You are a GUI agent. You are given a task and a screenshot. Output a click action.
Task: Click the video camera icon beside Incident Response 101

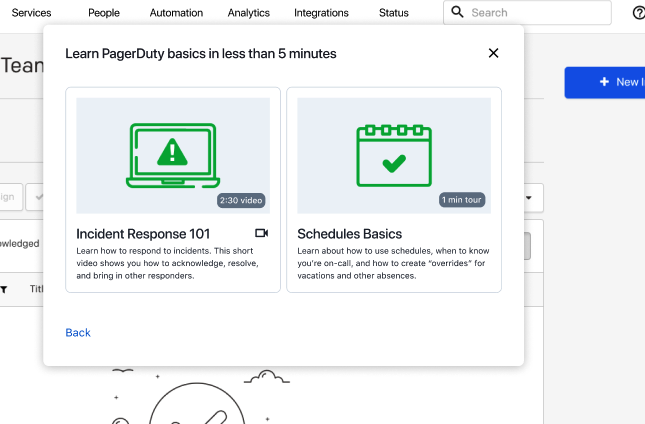262,233
